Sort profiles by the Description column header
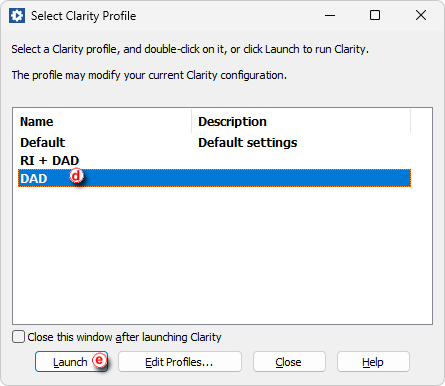Viewport: 445px width, 386px height. (301, 121)
